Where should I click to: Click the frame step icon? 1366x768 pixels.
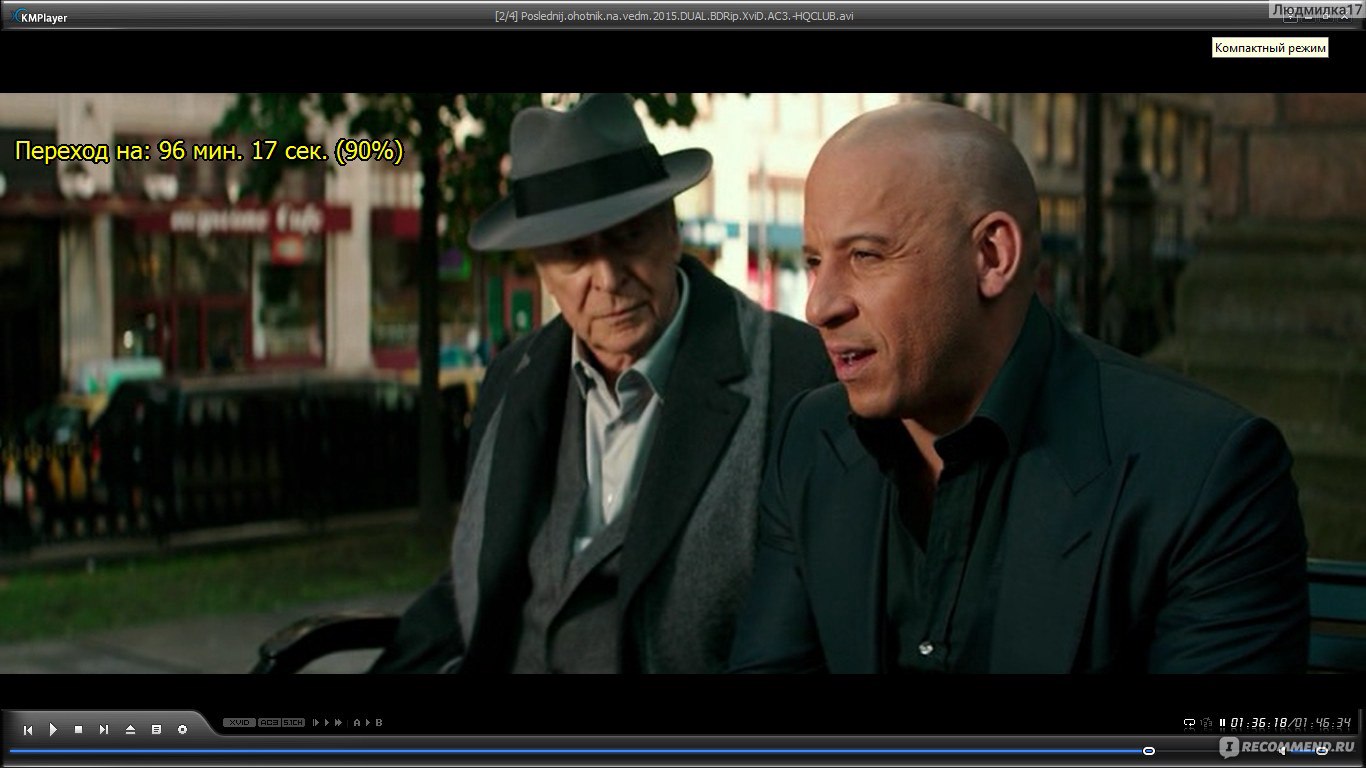coord(316,722)
